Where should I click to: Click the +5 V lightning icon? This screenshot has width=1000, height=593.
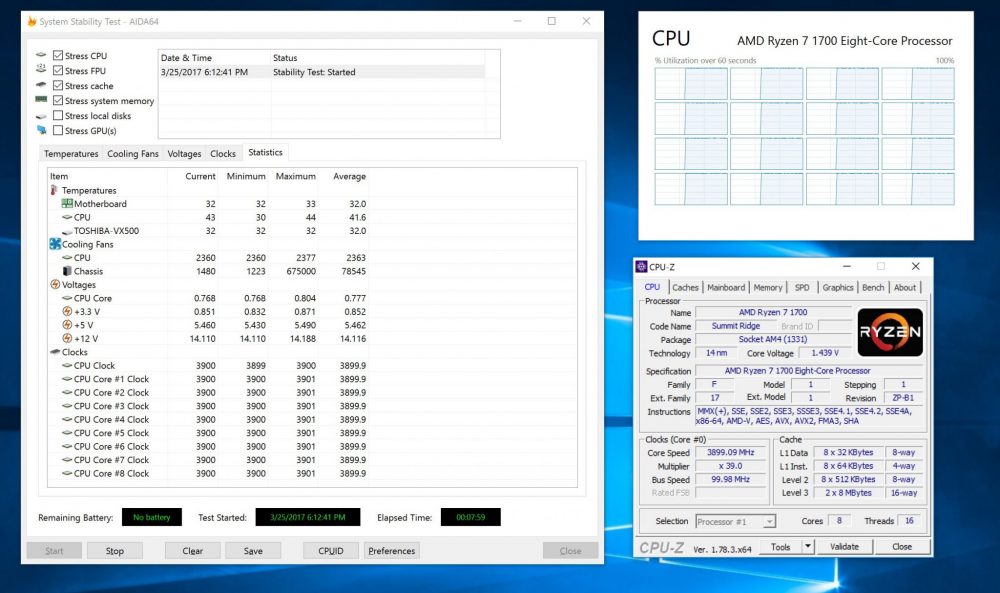click(x=67, y=325)
